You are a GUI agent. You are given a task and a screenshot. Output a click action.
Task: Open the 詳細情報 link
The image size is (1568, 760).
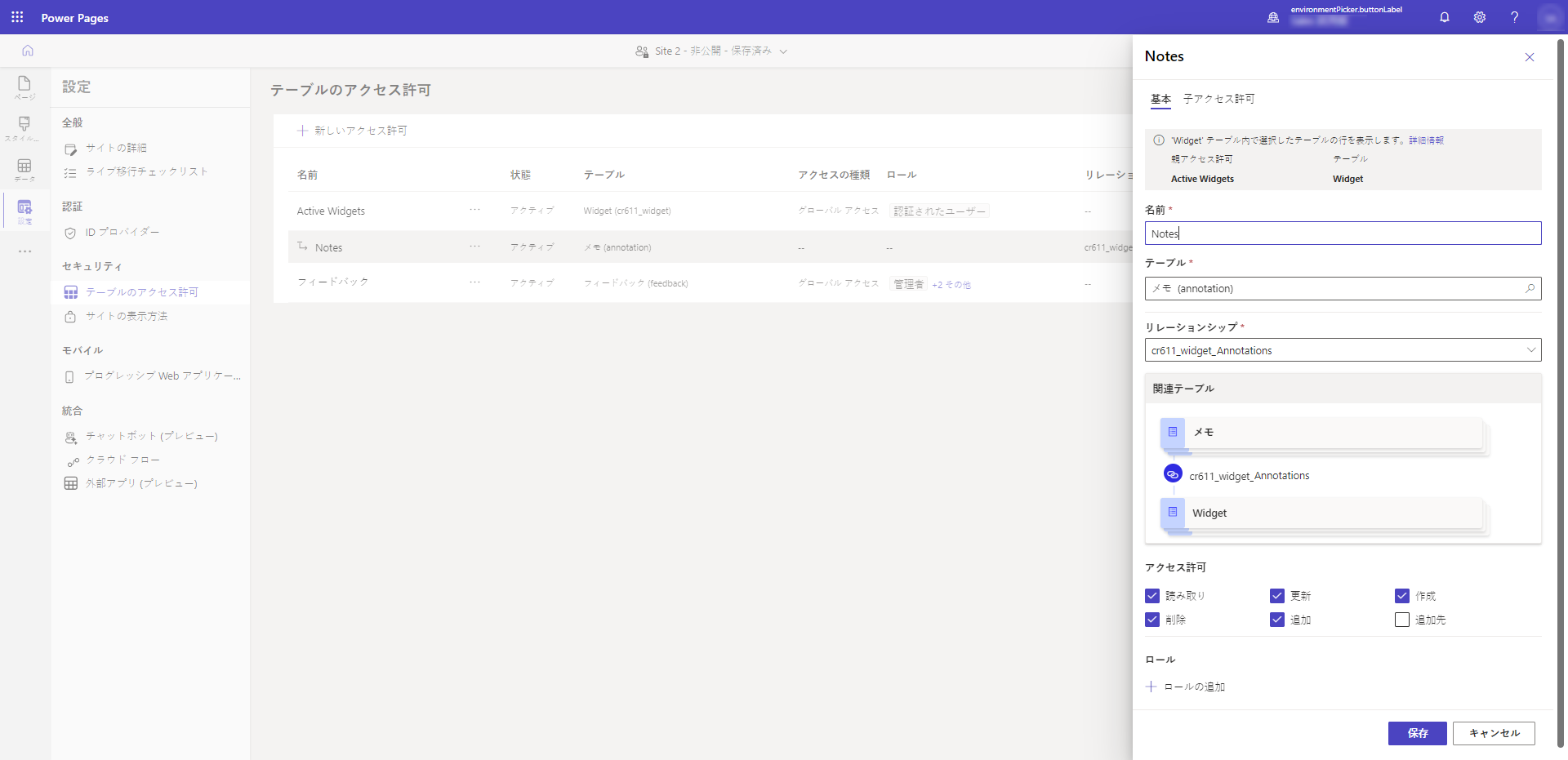pos(1426,140)
